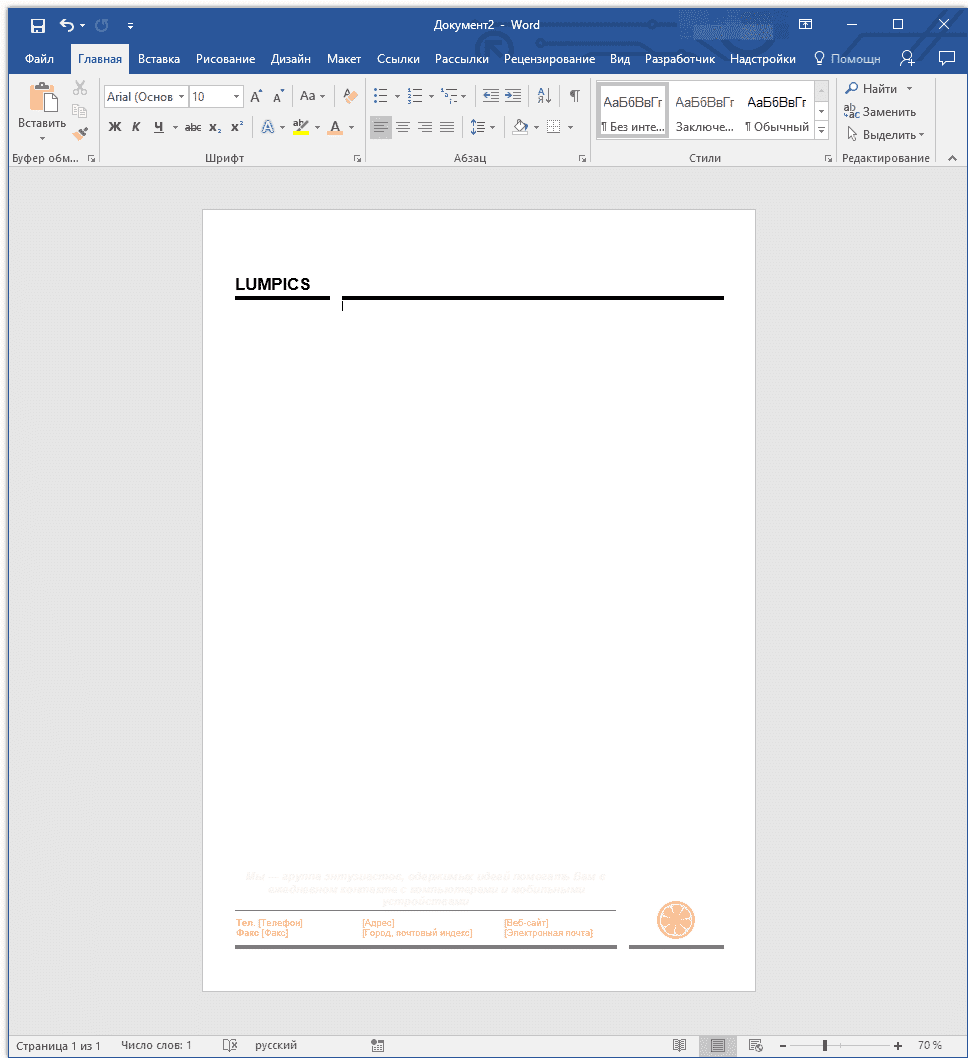Click the LUMPICS header text
Image resolution: width=968 pixels, height=1058 pixels.
point(273,285)
